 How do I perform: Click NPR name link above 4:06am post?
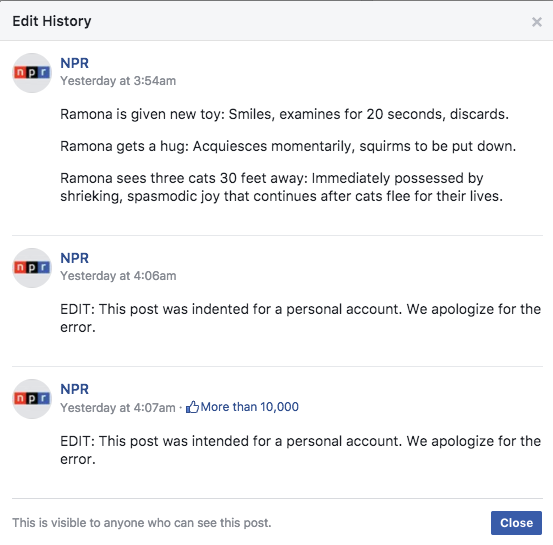(x=74, y=258)
